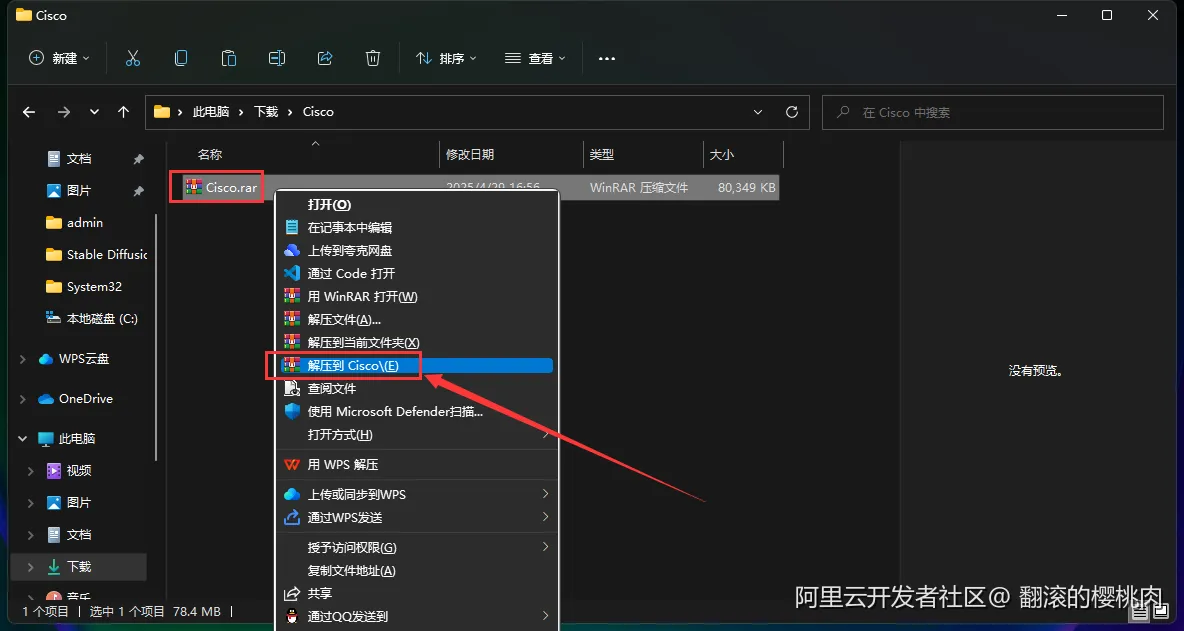Viewport: 1184px width, 631px height.
Task: Choose 解压文件(A)... in context menu
Action: click(x=417, y=319)
